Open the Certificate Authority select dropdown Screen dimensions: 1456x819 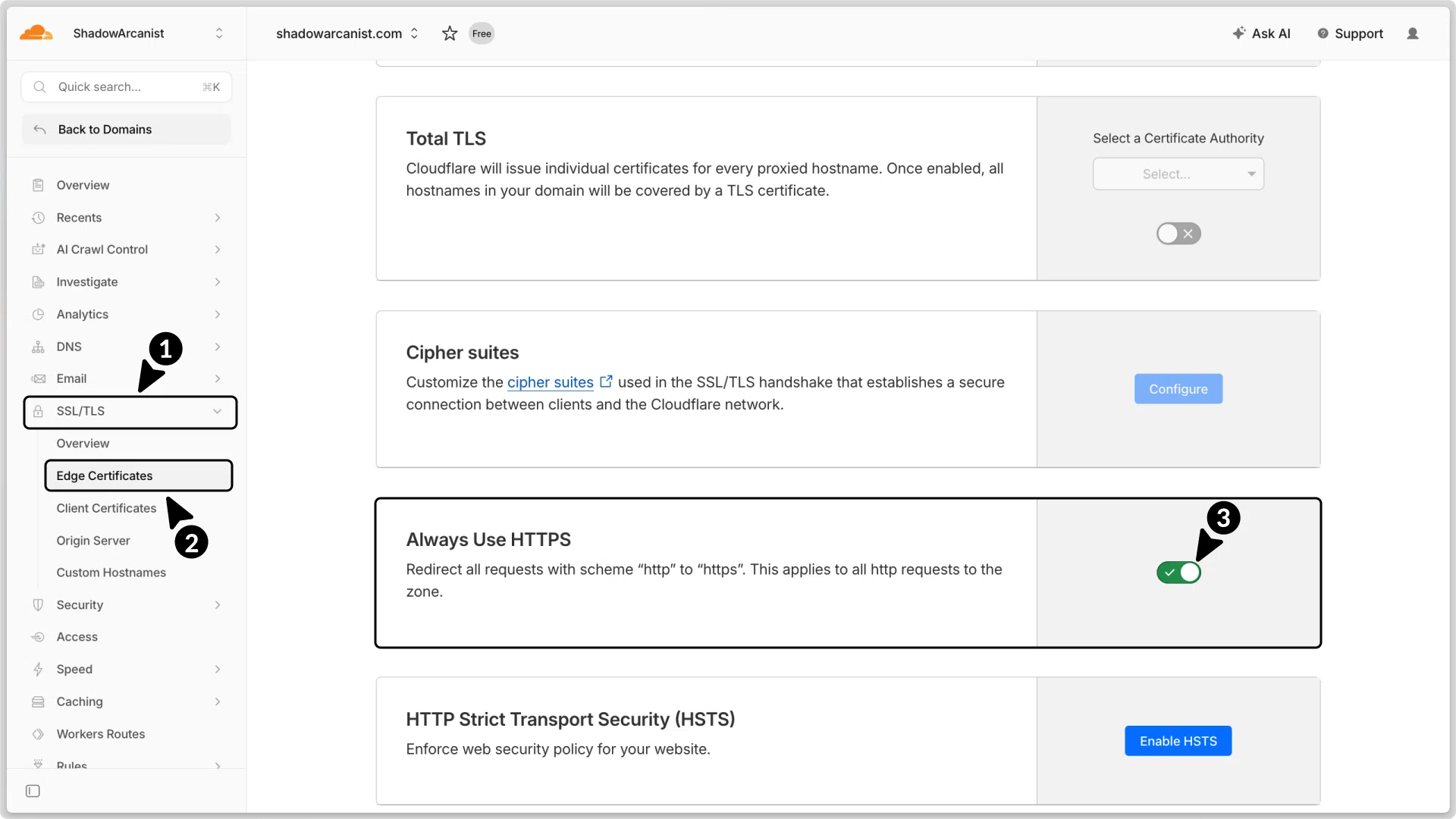pos(1178,174)
